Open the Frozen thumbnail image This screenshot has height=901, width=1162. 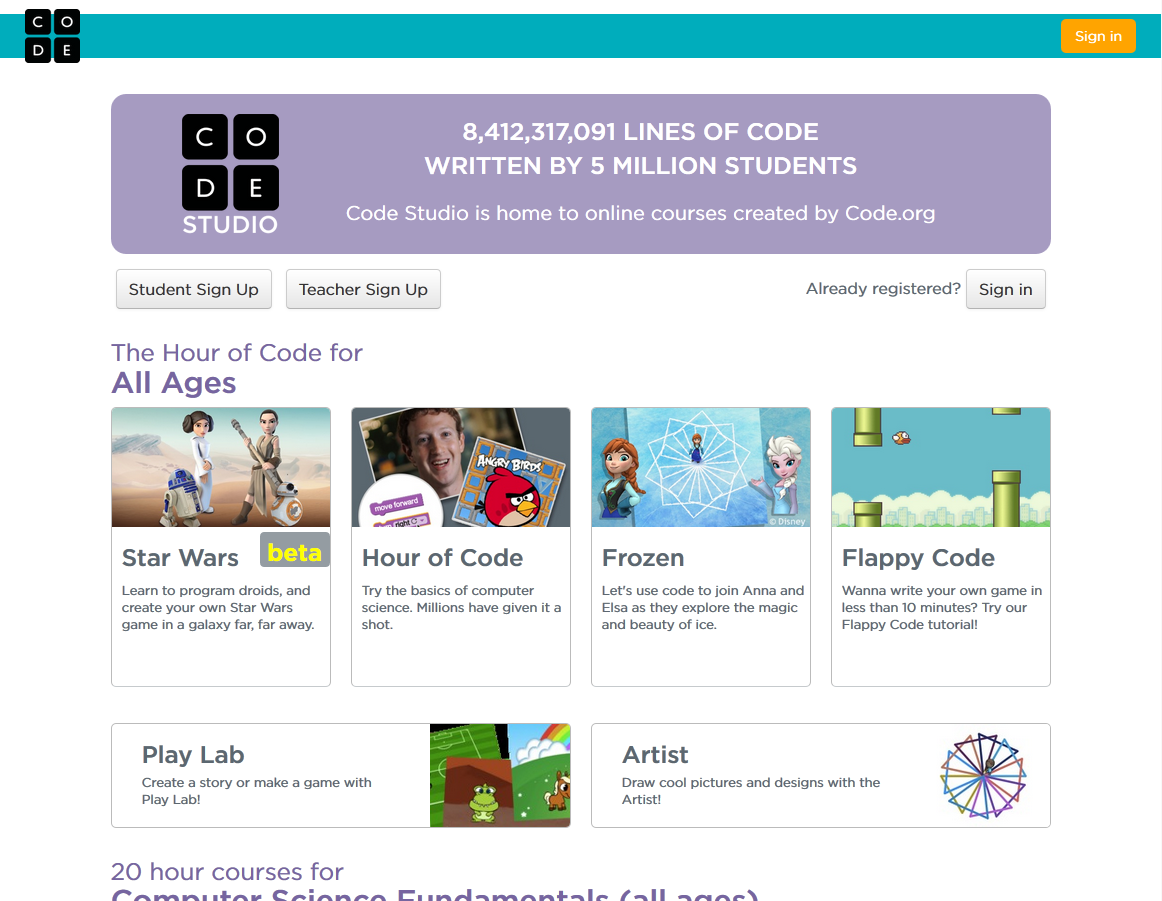701,468
